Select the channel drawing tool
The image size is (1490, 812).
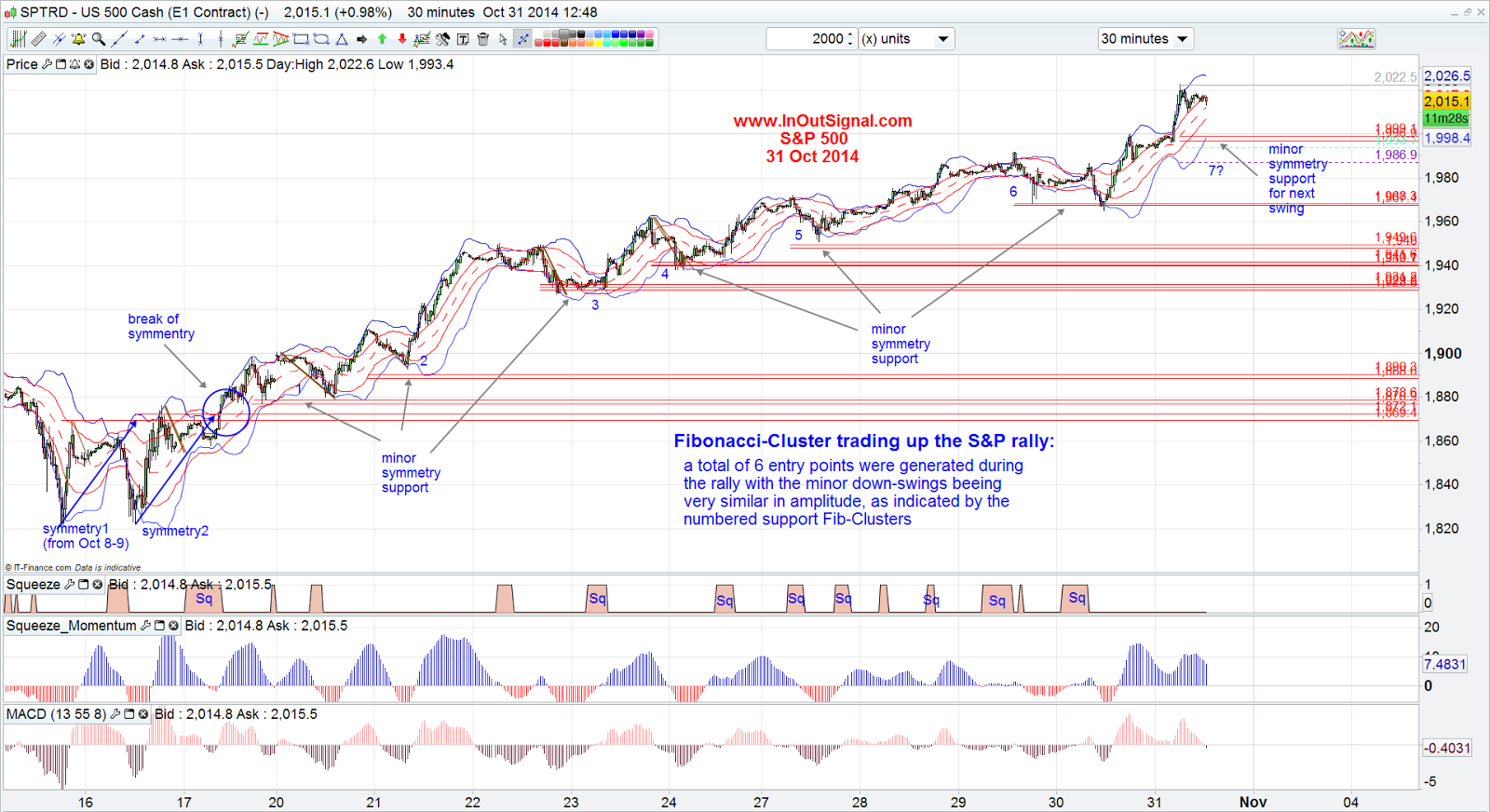pos(261,39)
